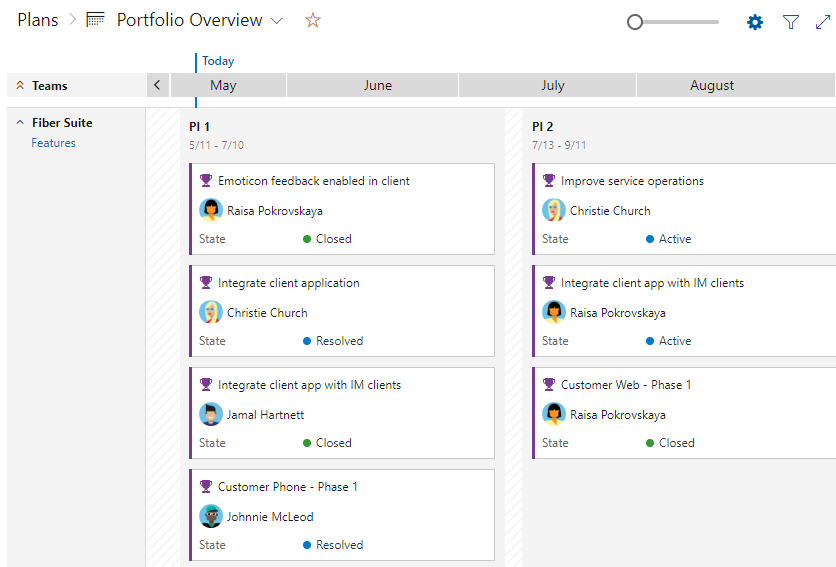This screenshot has width=836, height=567.
Task: Click the Jamal Hartnett name
Action: (x=266, y=414)
